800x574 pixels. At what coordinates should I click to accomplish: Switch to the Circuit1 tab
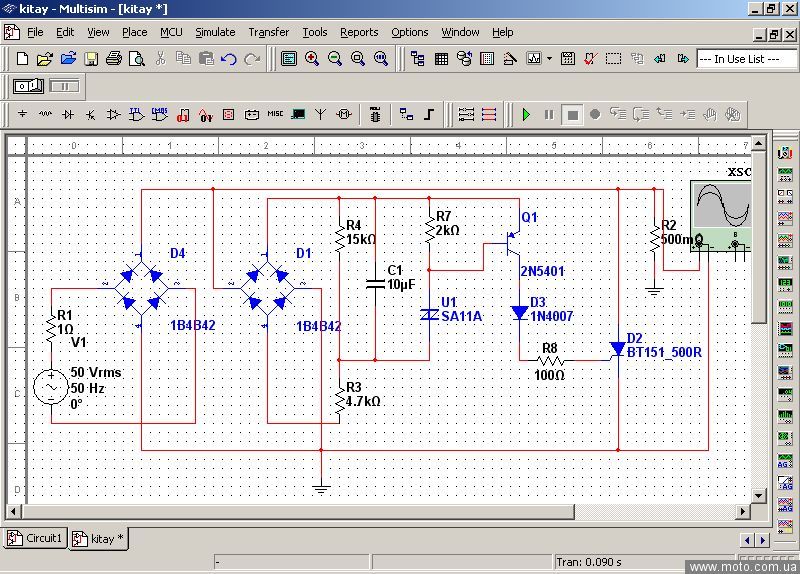36,538
